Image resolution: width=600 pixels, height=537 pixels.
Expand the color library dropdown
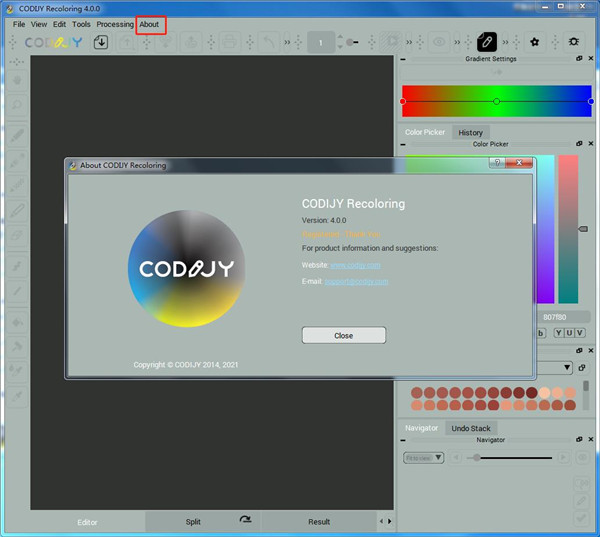point(568,367)
